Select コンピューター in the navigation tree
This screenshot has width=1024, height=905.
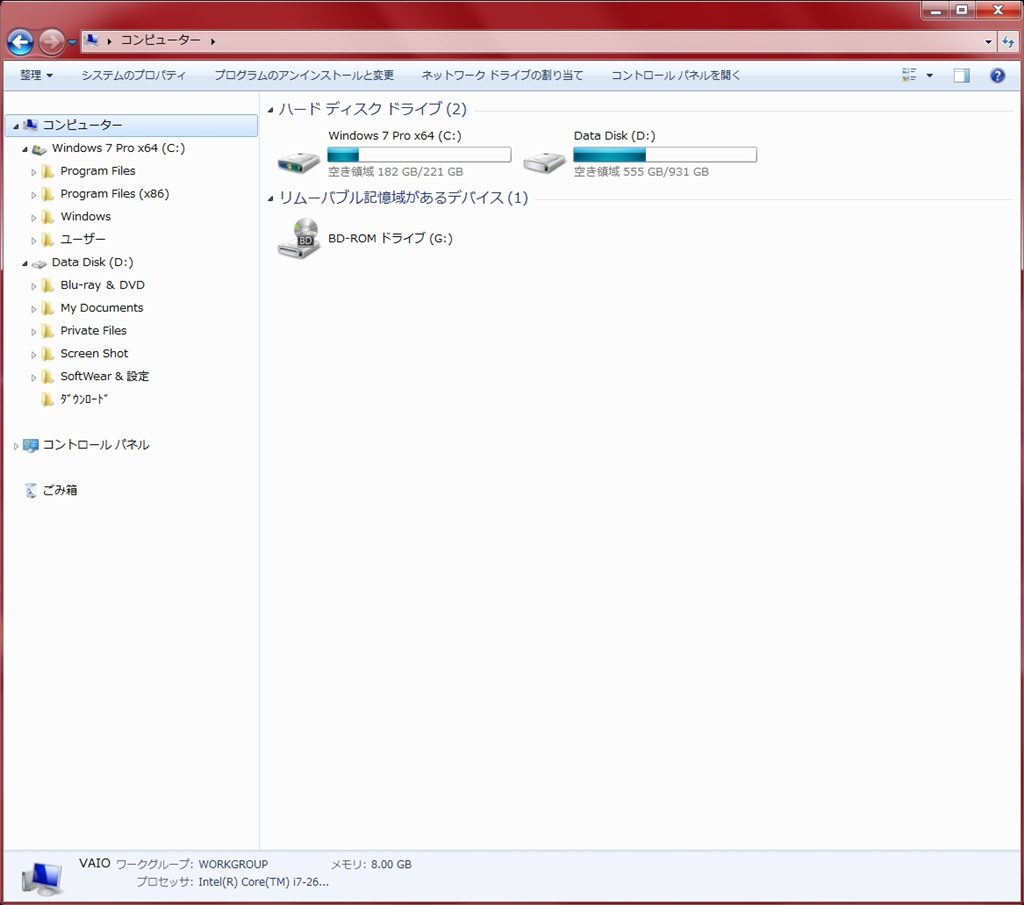tap(131, 125)
